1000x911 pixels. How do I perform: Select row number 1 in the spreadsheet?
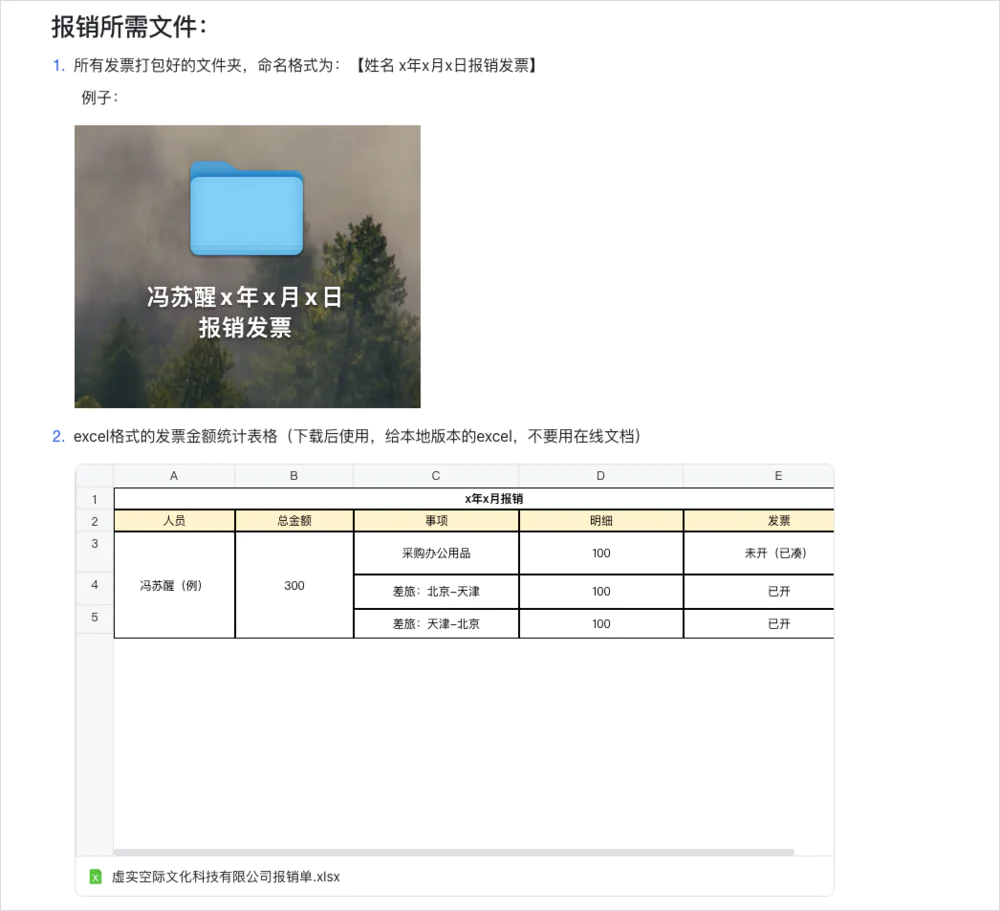coord(94,498)
